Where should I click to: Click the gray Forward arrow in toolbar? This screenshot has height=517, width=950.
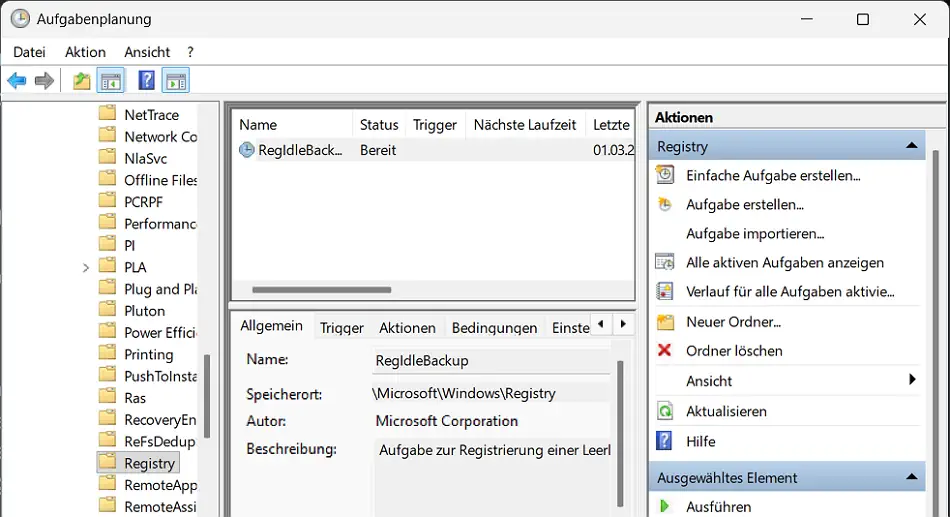click(44, 81)
